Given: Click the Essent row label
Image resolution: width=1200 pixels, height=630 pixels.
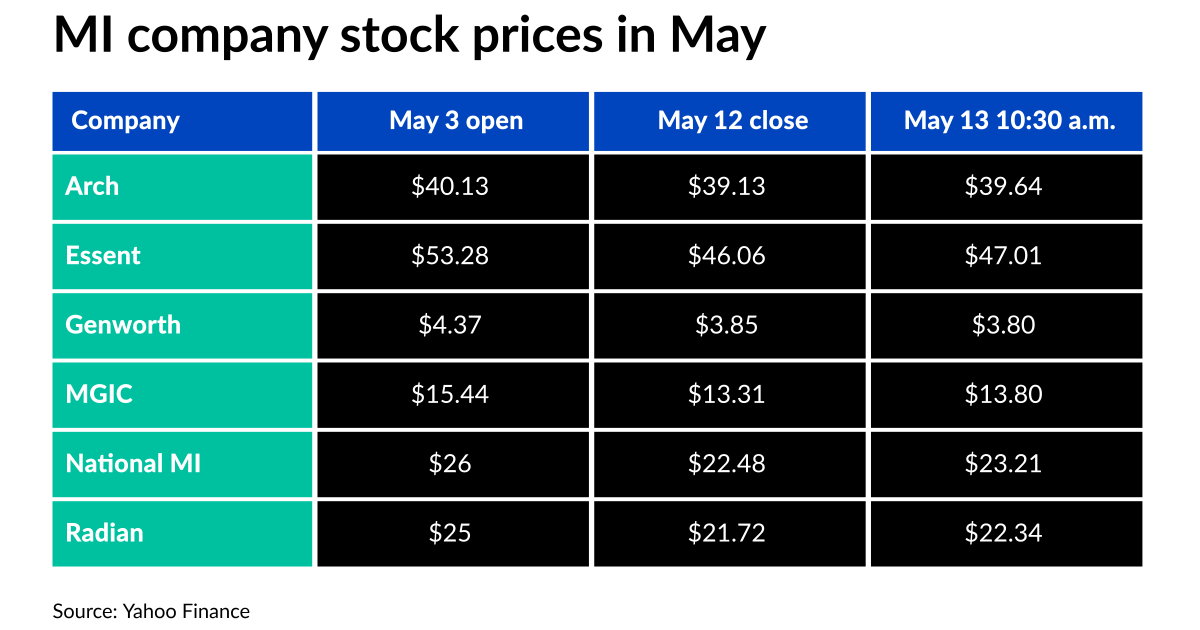Looking at the screenshot, I should (x=103, y=255).
